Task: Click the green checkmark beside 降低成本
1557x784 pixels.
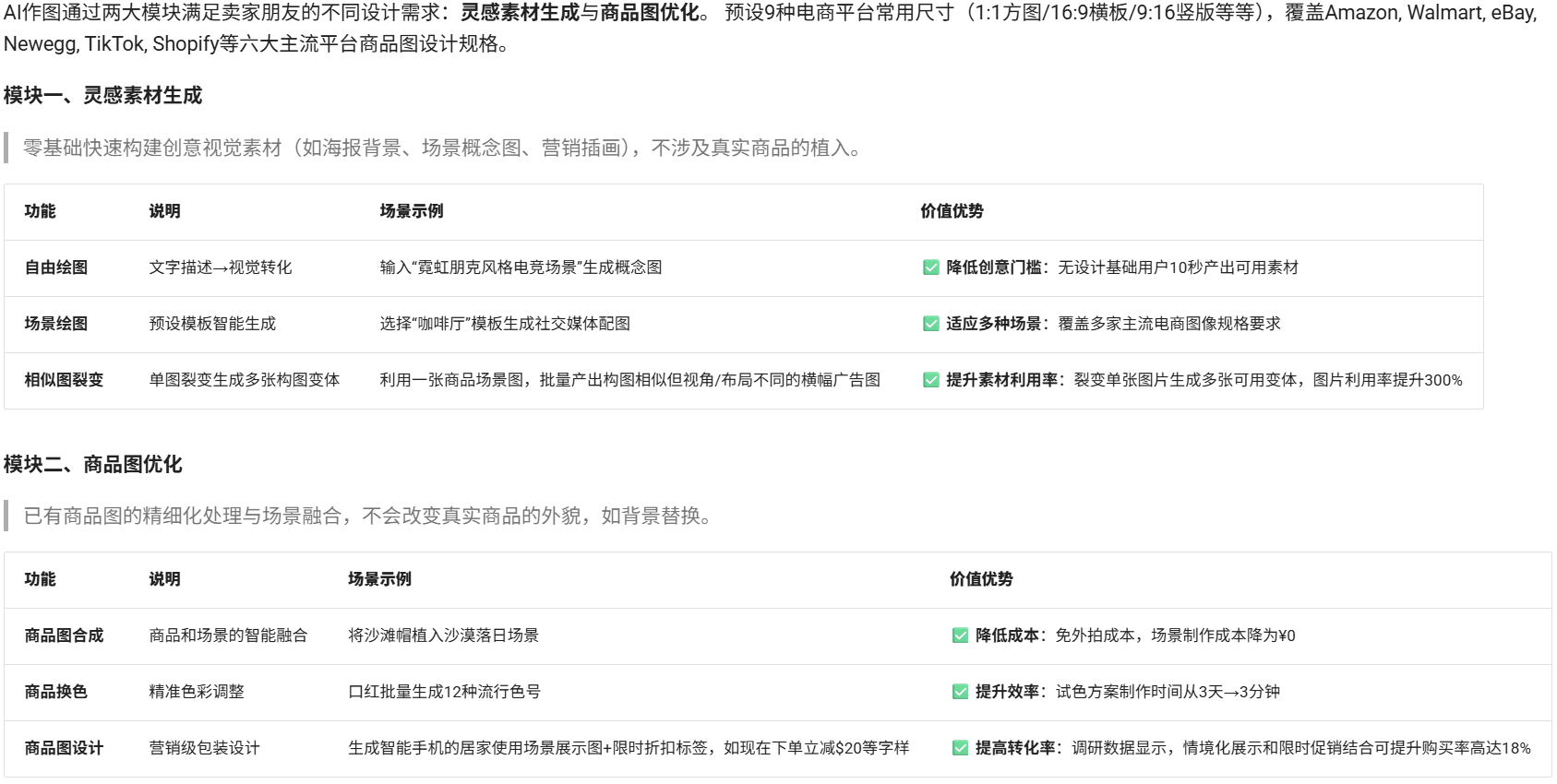Action: pyautogui.click(x=961, y=636)
